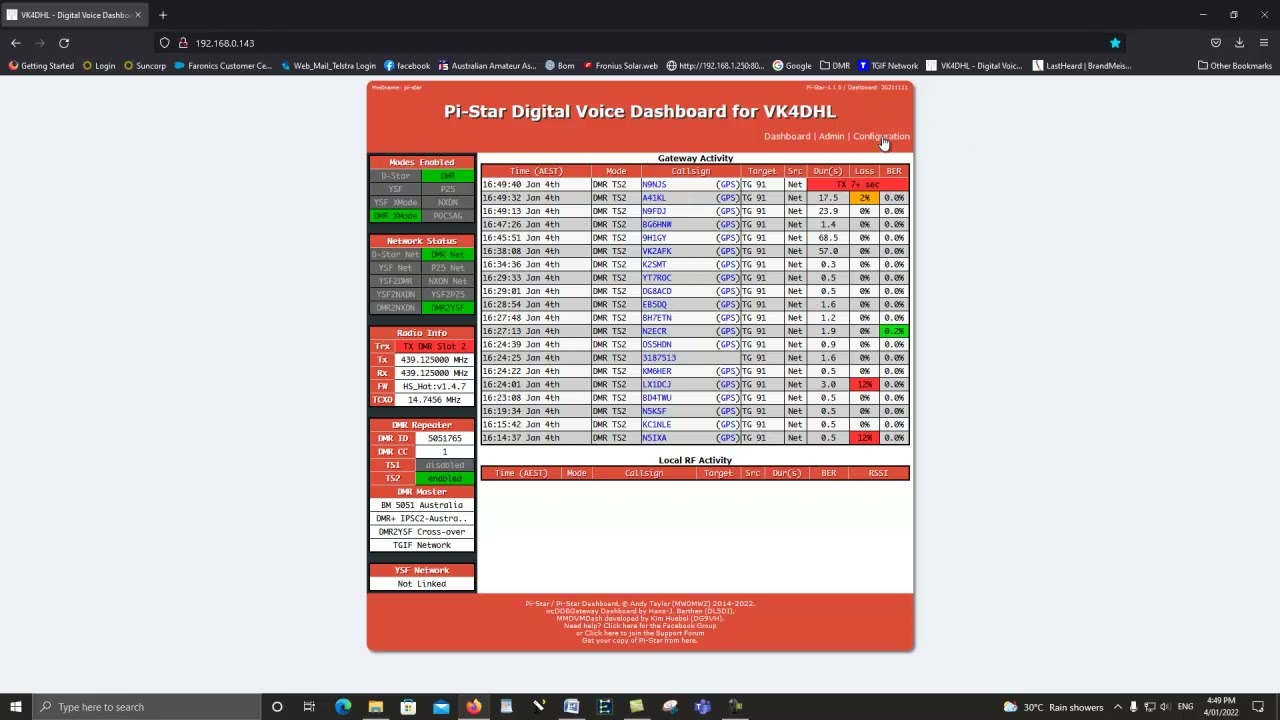This screenshot has height=720, width=1280.
Task: Open the Bom bookmark
Action: pos(560,66)
